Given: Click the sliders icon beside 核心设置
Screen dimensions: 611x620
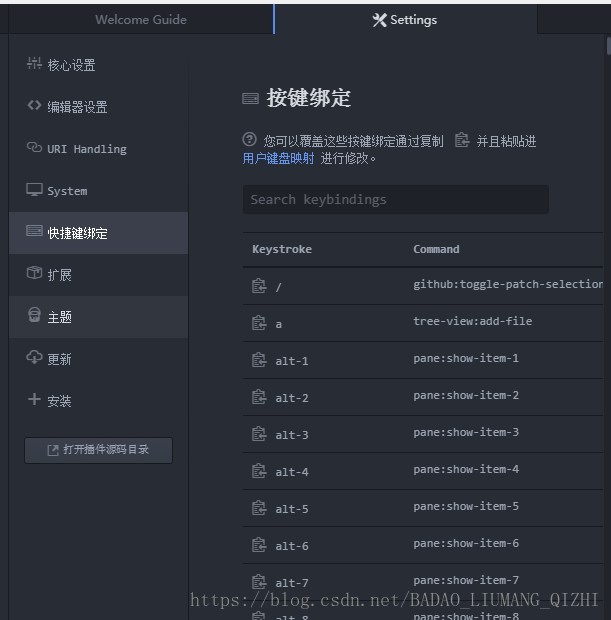Looking at the screenshot, I should coord(34,63).
